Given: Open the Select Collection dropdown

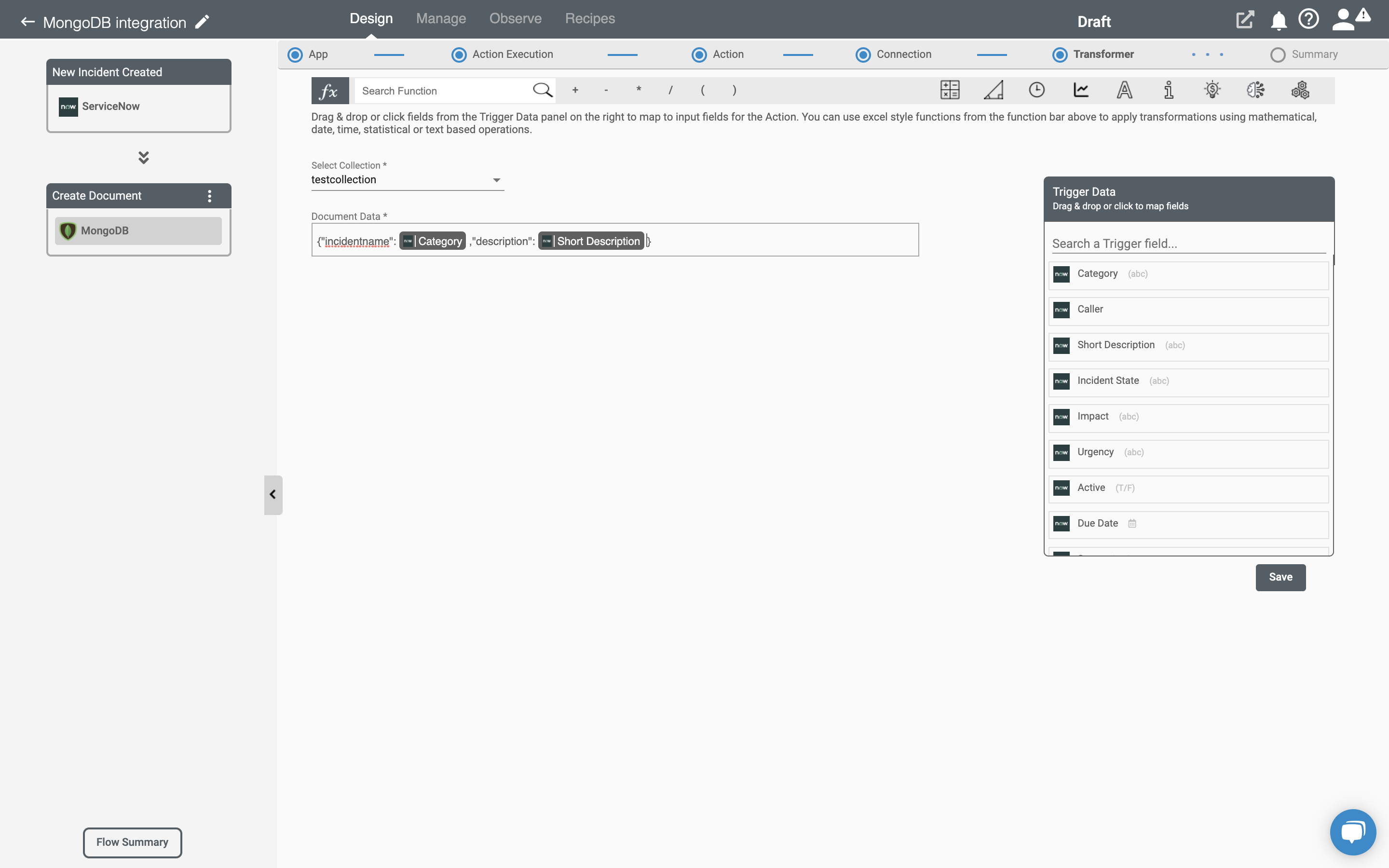Looking at the screenshot, I should coord(408,180).
